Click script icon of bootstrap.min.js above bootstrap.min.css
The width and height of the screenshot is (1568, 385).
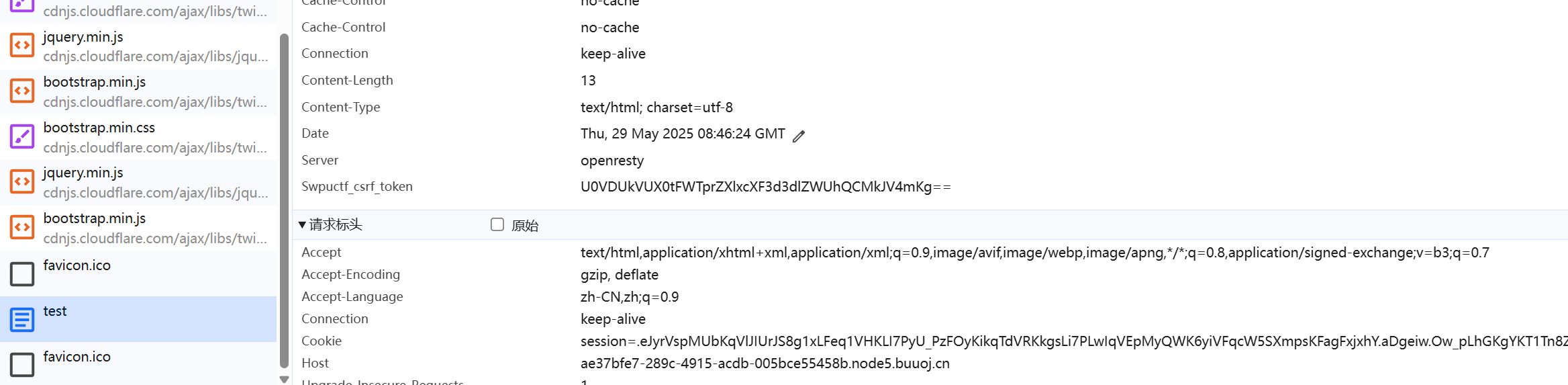[22, 91]
